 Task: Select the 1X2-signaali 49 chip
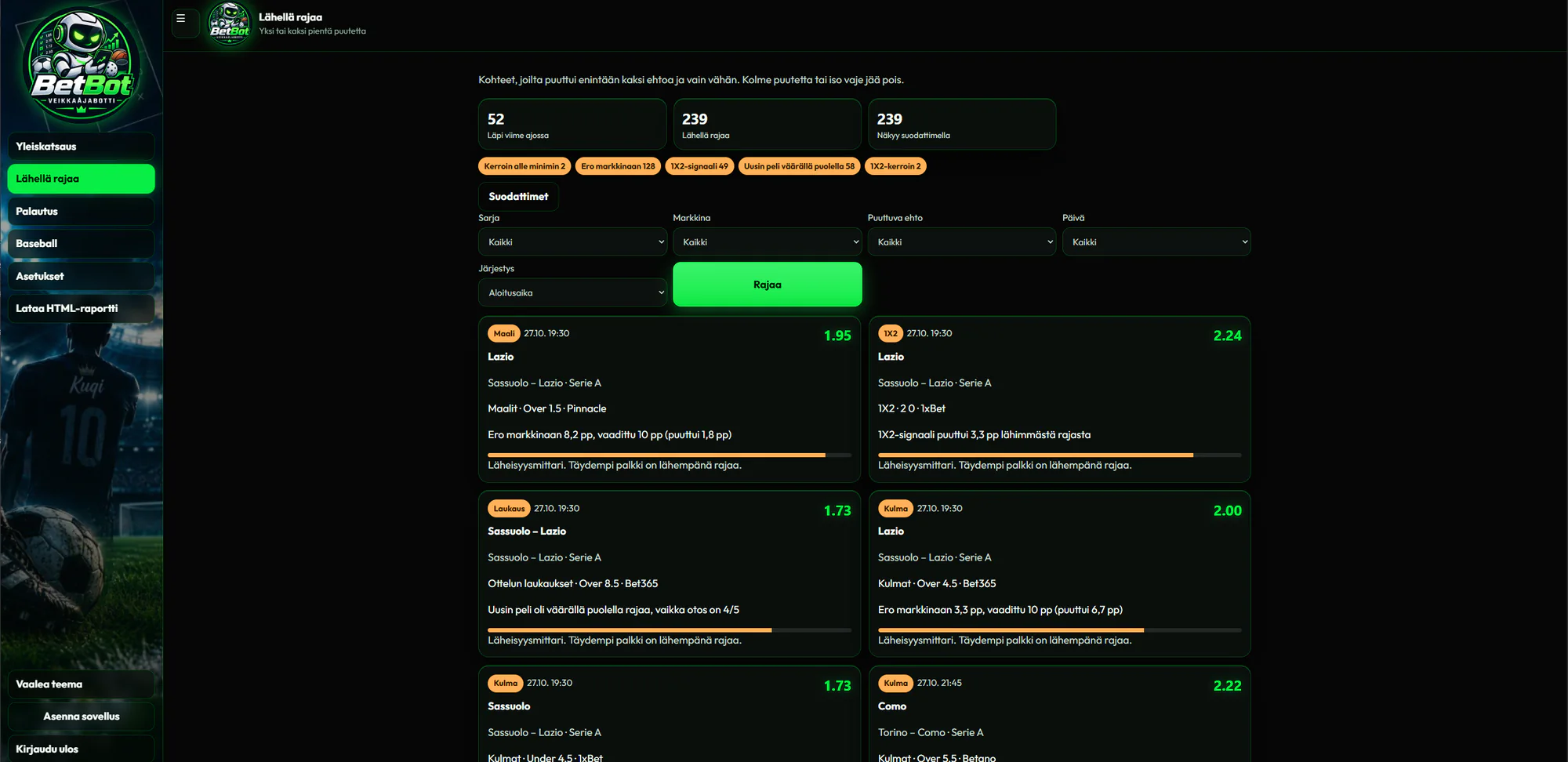699,166
